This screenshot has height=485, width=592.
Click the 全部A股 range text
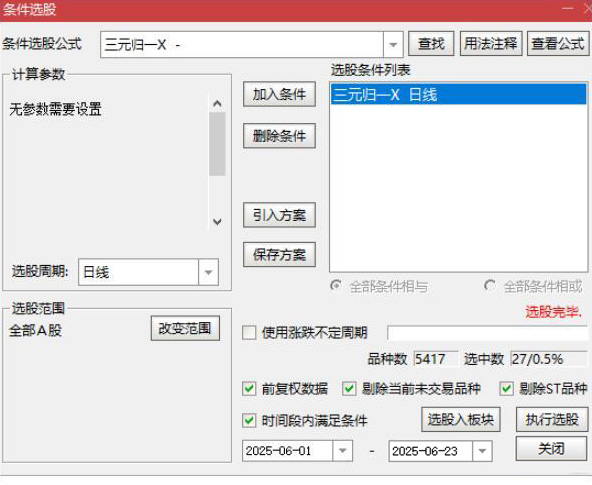(35, 331)
